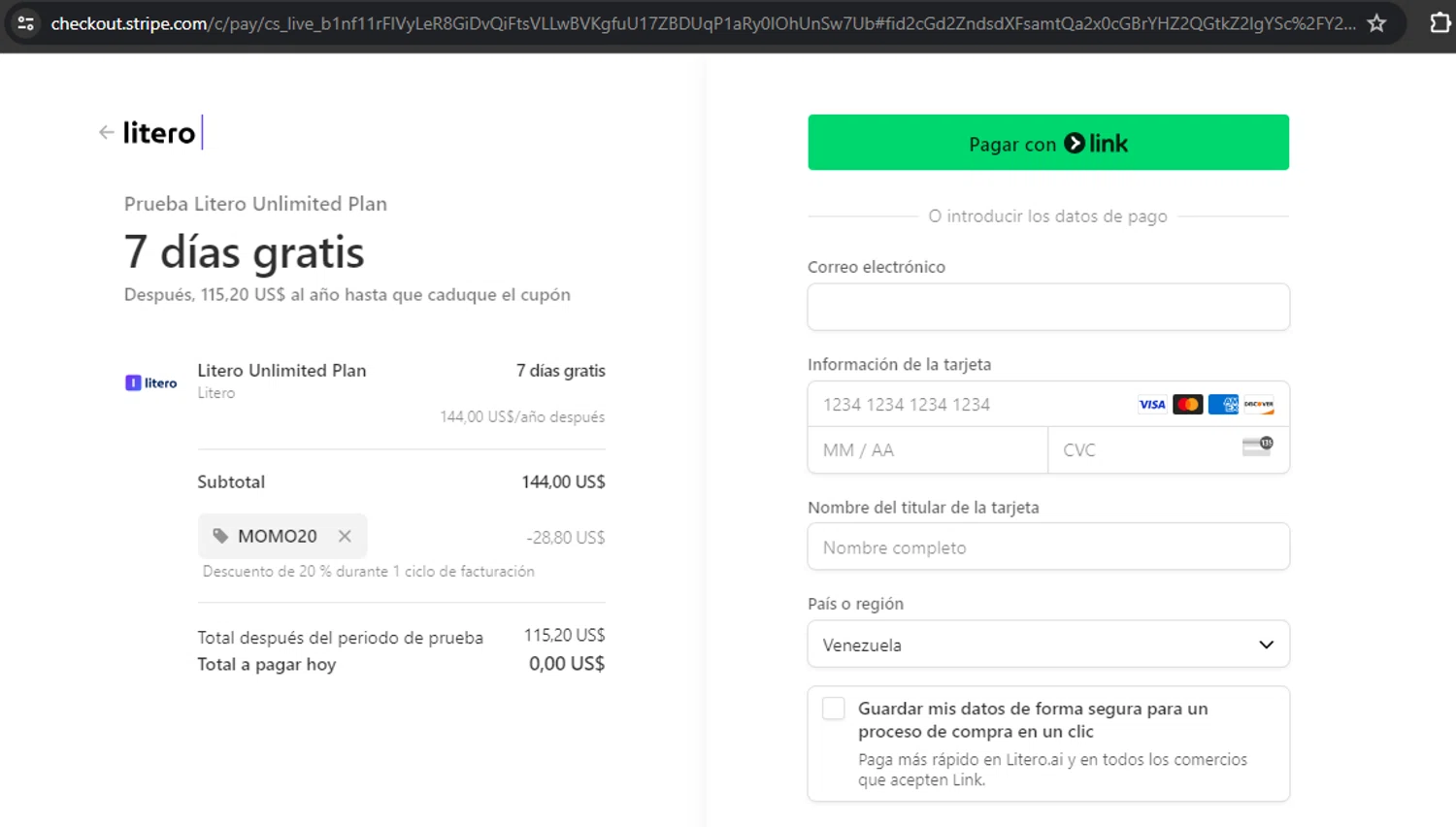Pay with the green Link button
The width and height of the screenshot is (1456, 827).
click(1048, 143)
